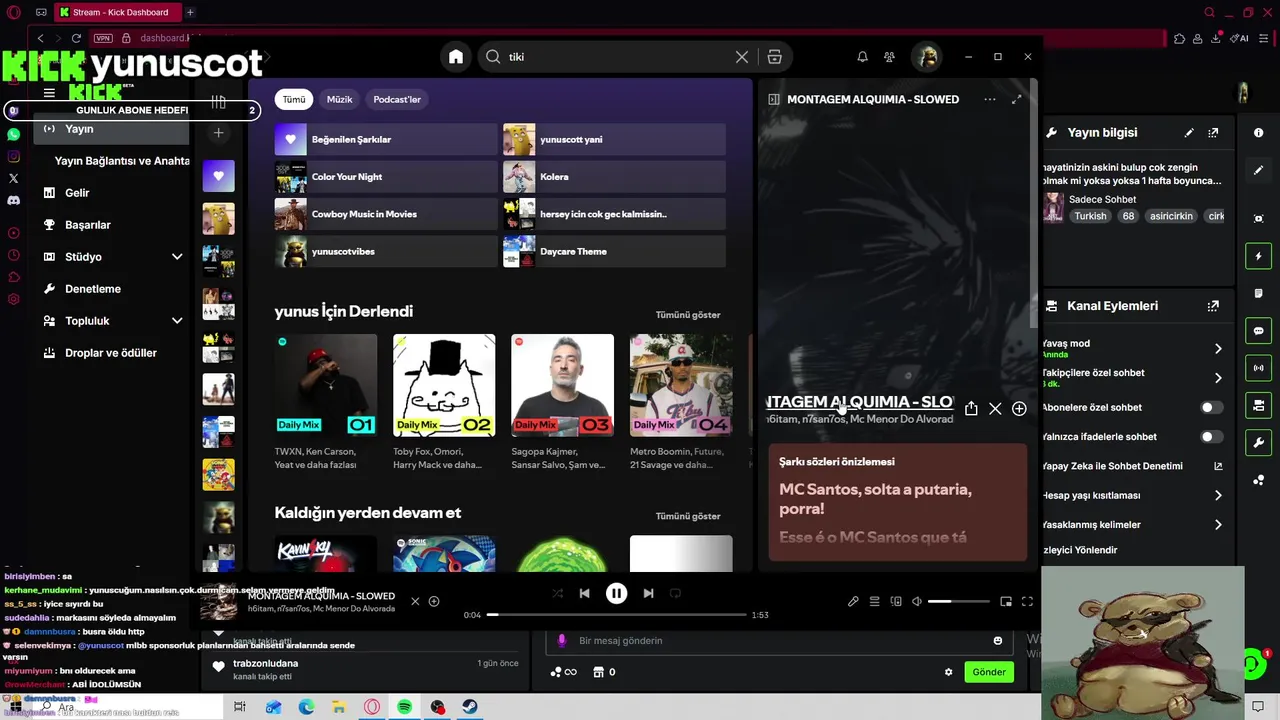The image size is (1280, 720).
Task: Open Liked Songs heart tile in library sidebar
Action: [218, 176]
